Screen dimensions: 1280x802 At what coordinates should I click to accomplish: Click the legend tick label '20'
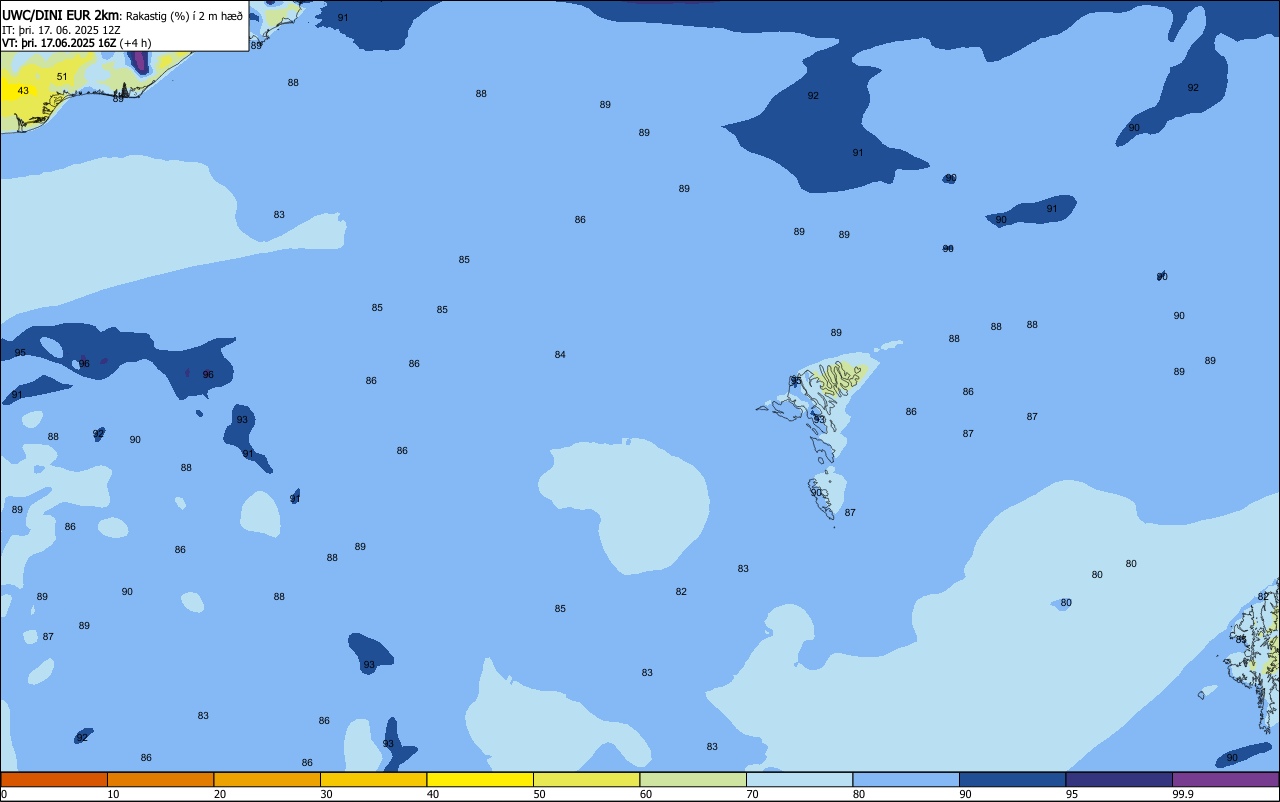click(219, 794)
